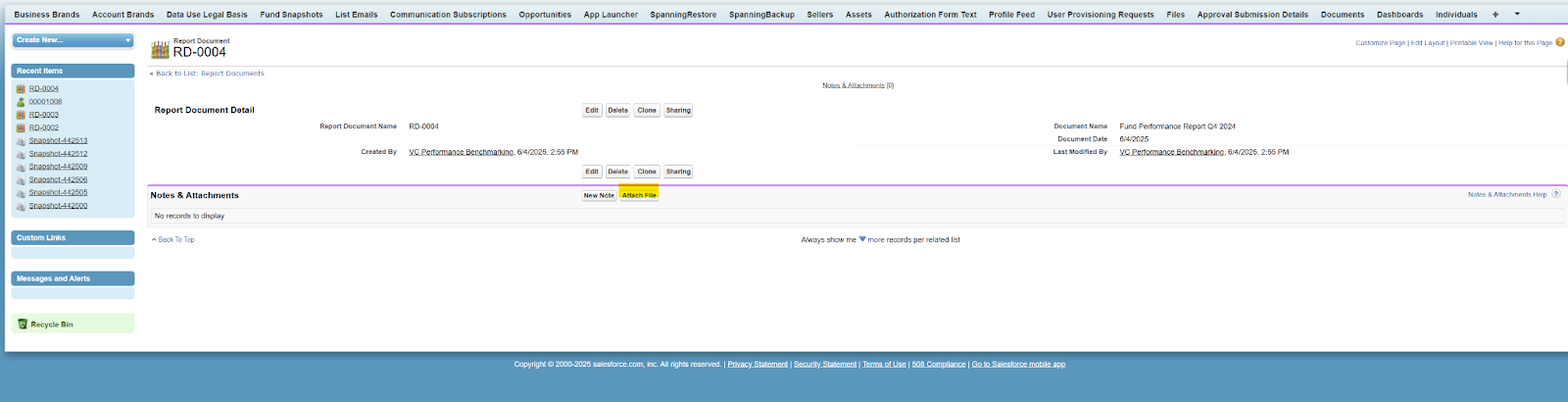Open the SpanningBackup tab

[x=761, y=15]
